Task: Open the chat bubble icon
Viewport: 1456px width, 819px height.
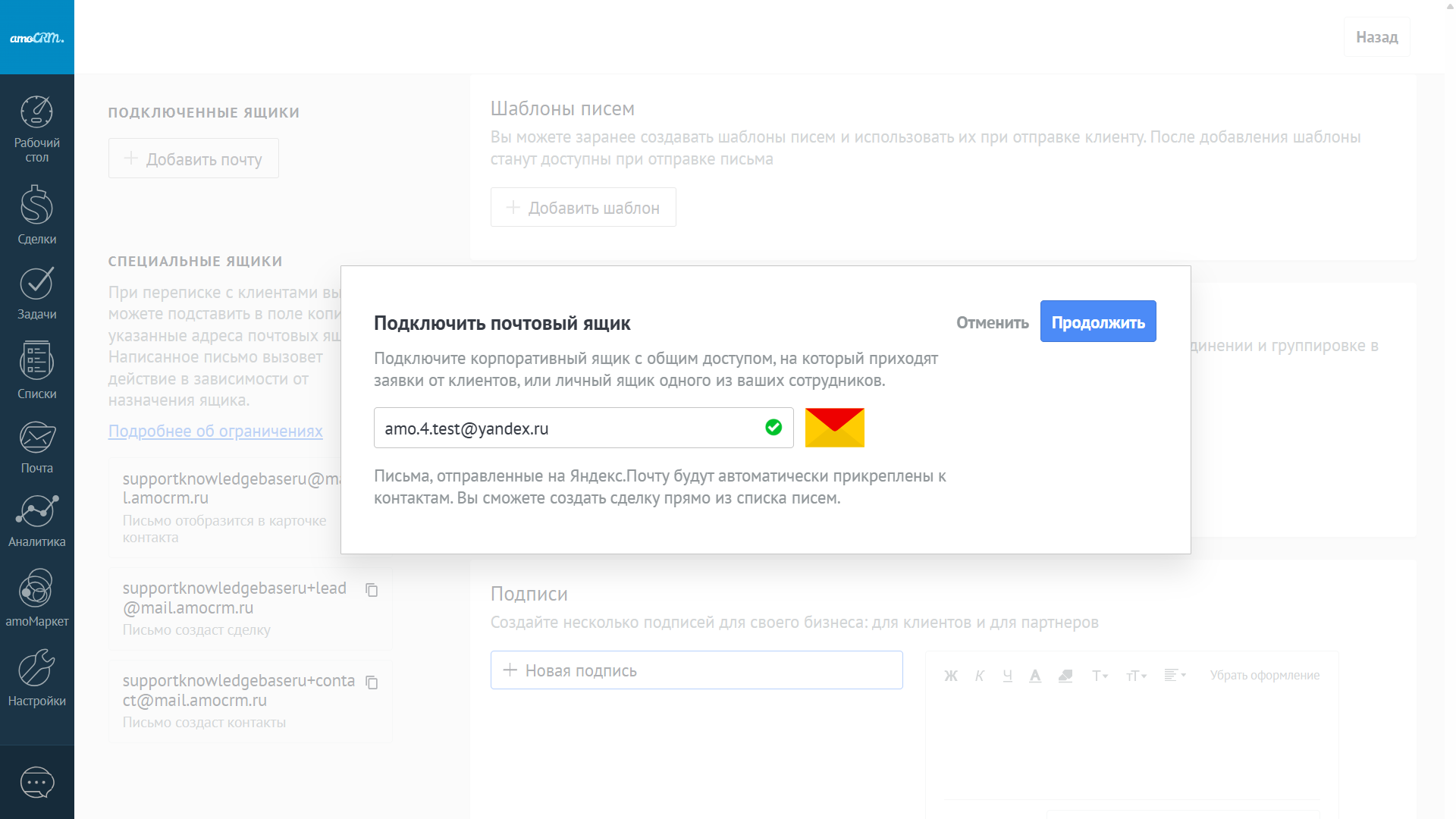Action: coord(36,782)
